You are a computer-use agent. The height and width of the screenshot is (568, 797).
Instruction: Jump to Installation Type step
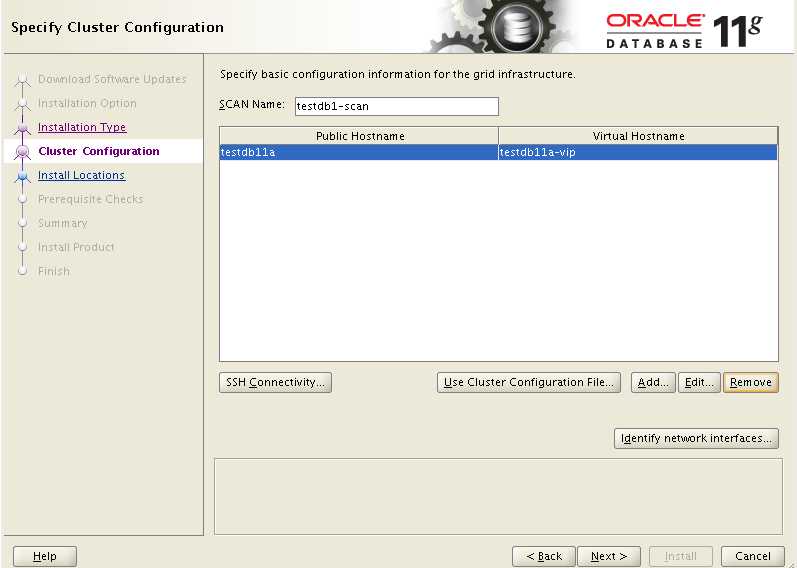pos(82,127)
